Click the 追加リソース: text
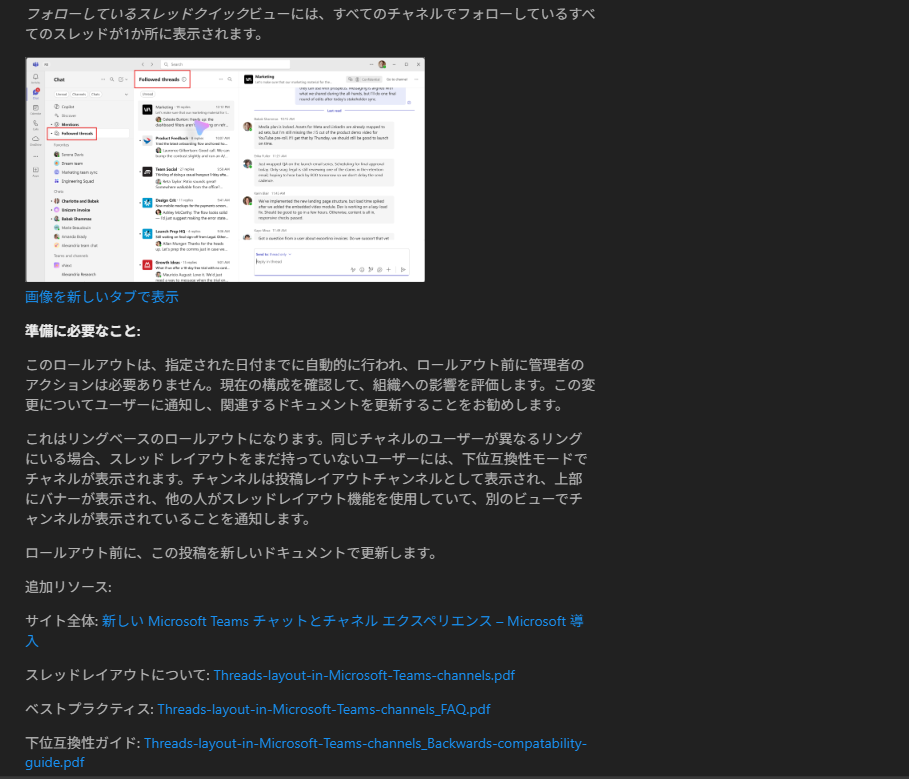 pos(68,587)
